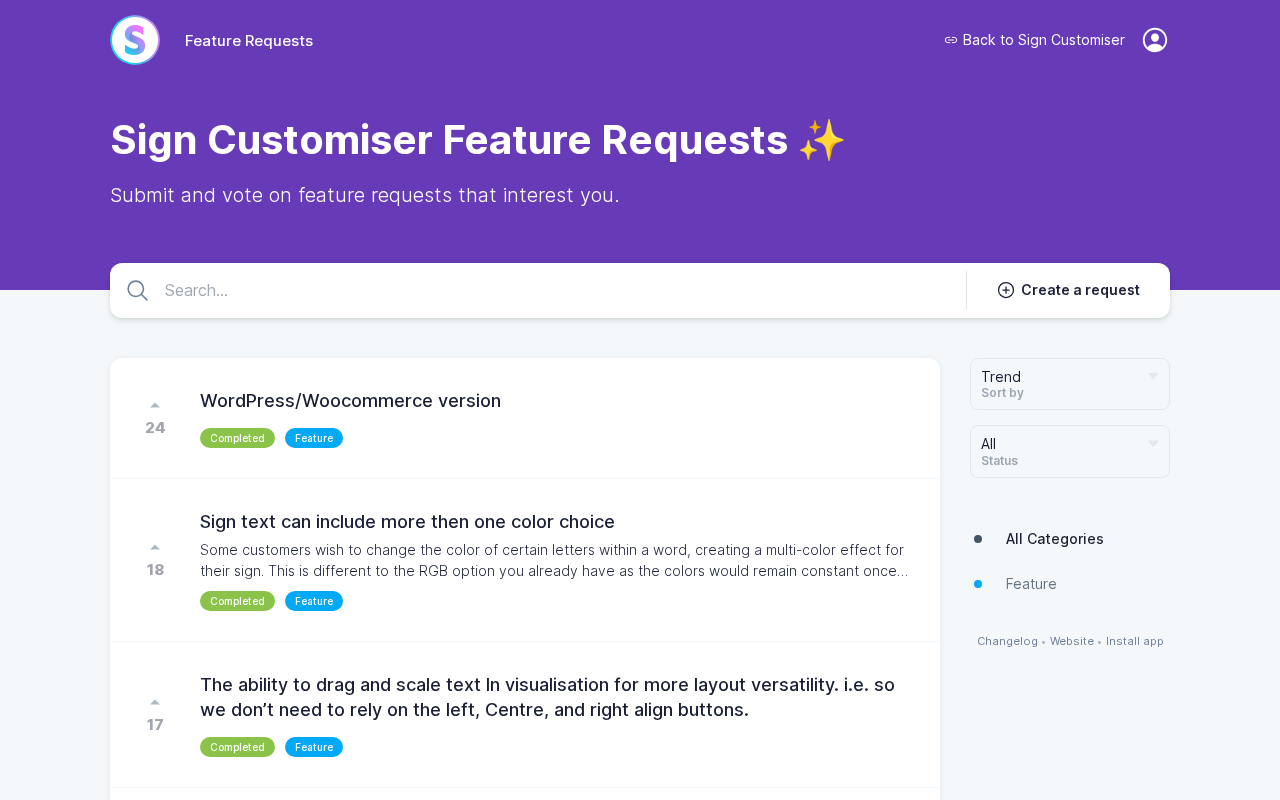The width and height of the screenshot is (1280, 800).
Task: Open the All status dropdown
Action: [x=1069, y=451]
